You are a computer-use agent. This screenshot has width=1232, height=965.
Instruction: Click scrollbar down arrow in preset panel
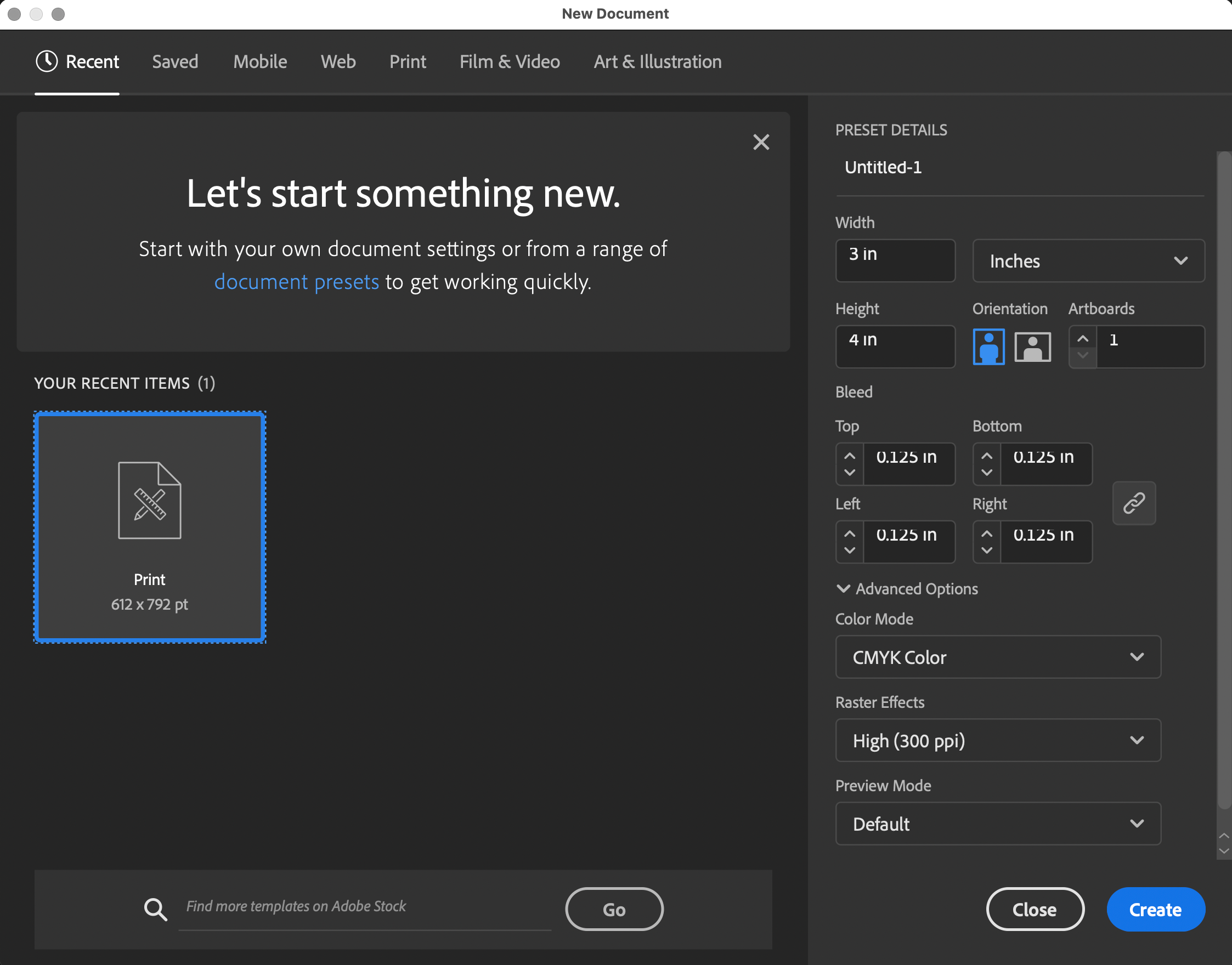click(x=1224, y=851)
